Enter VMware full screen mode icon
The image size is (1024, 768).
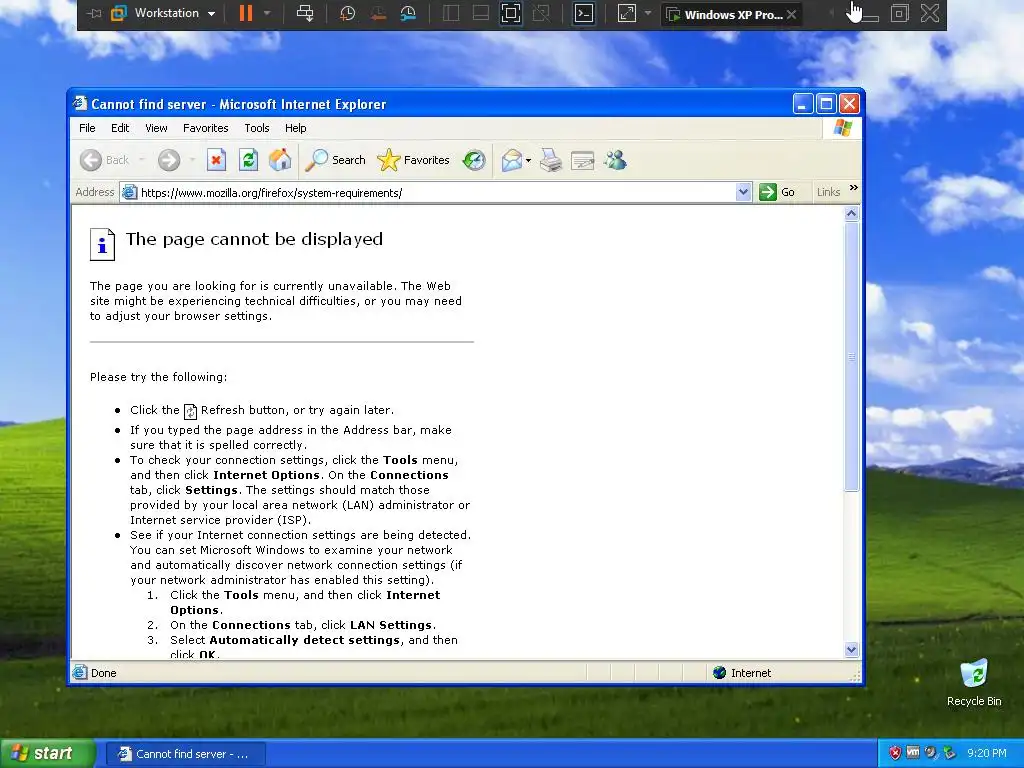511,13
